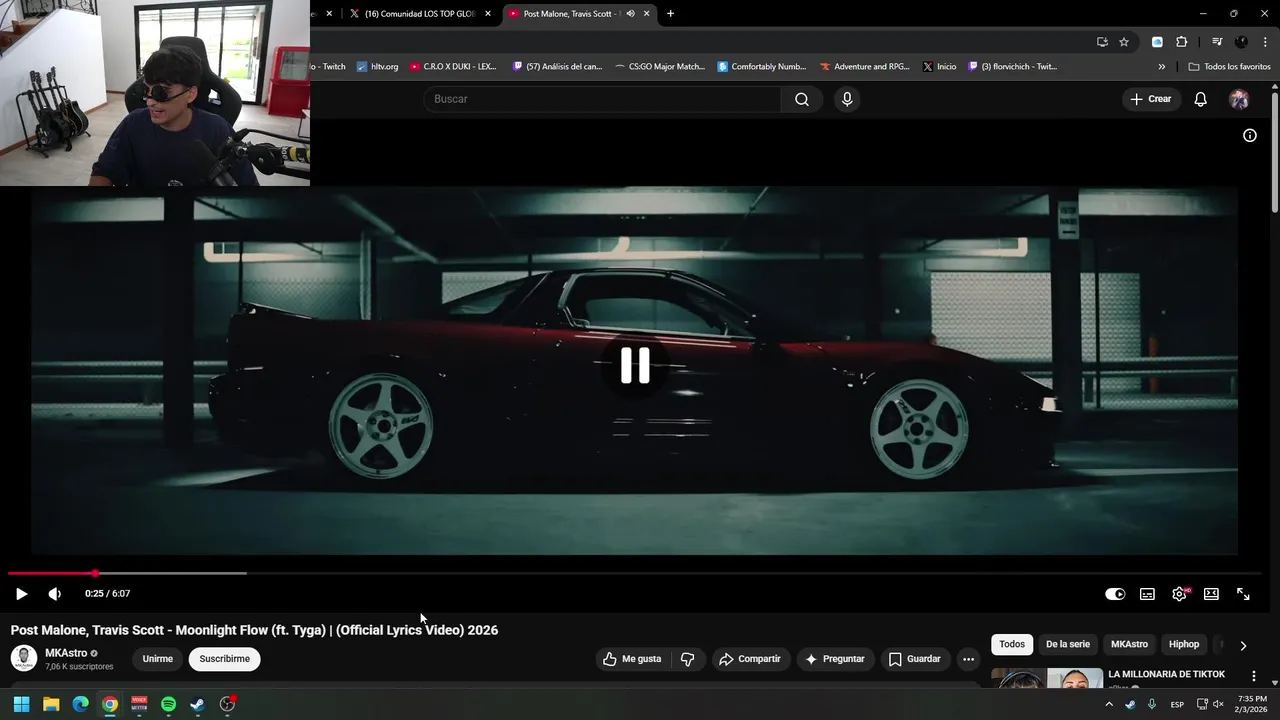Open YouTube notifications bell
This screenshot has width=1280, height=720.
tap(1201, 99)
